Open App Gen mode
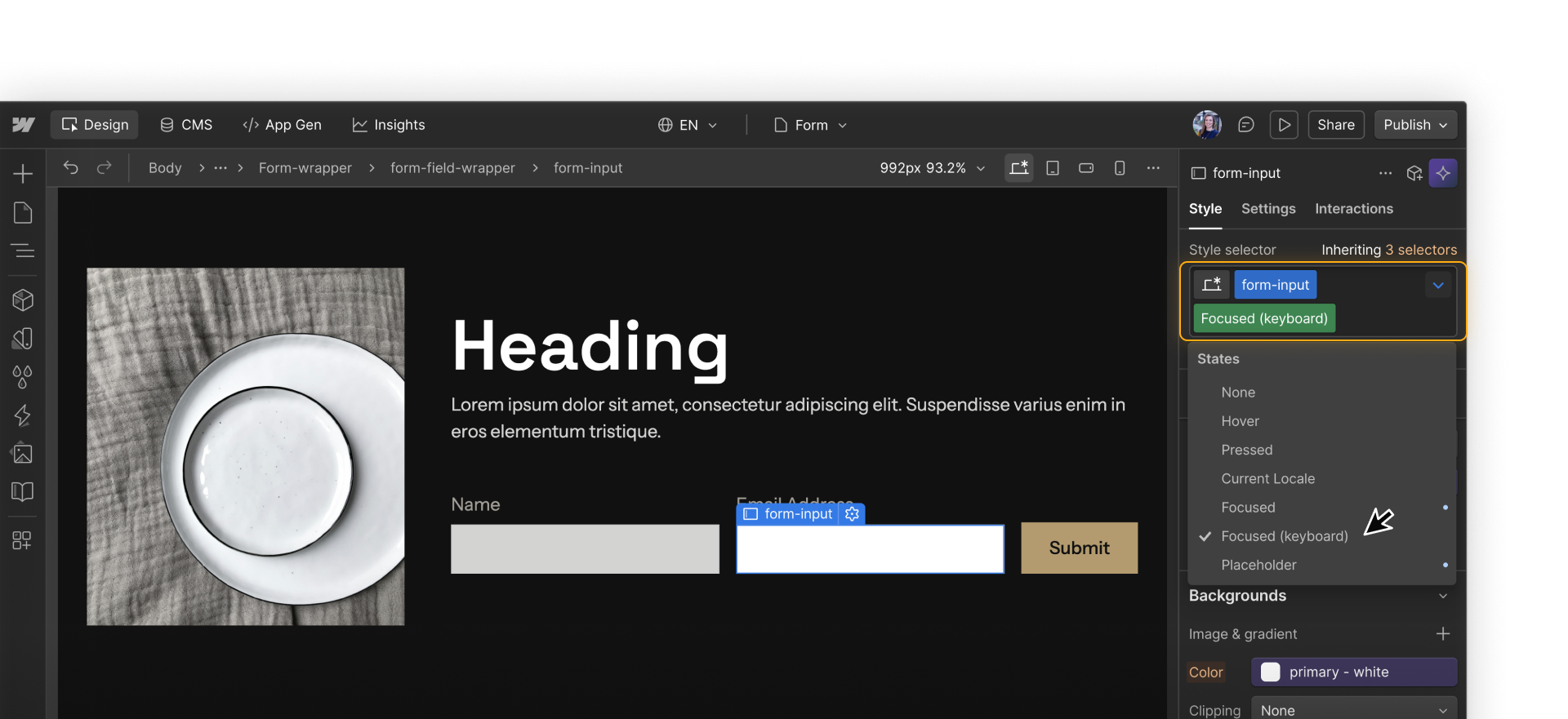 click(x=282, y=125)
